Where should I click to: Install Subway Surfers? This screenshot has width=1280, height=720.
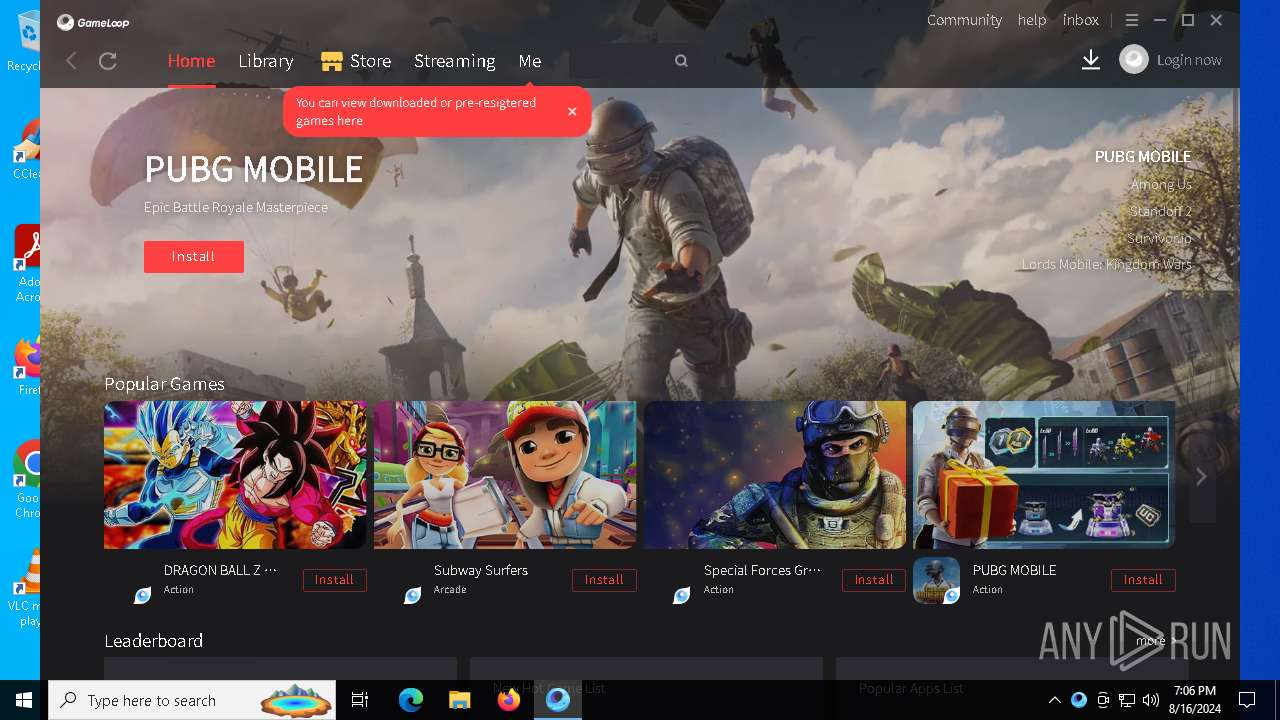(604, 580)
